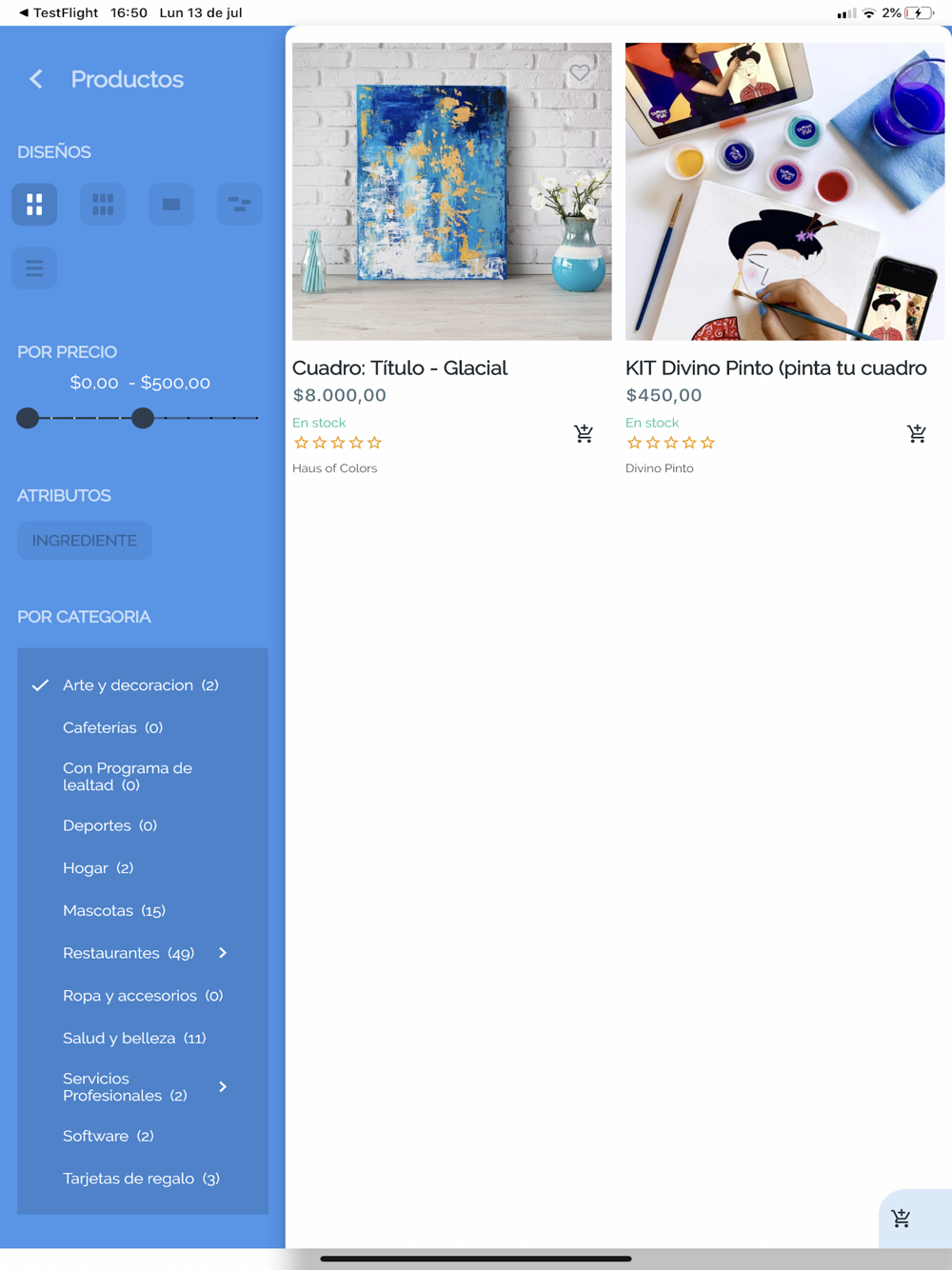The height and width of the screenshot is (1270, 952).
Task: Go back using the Productos back arrow
Action: pos(36,79)
